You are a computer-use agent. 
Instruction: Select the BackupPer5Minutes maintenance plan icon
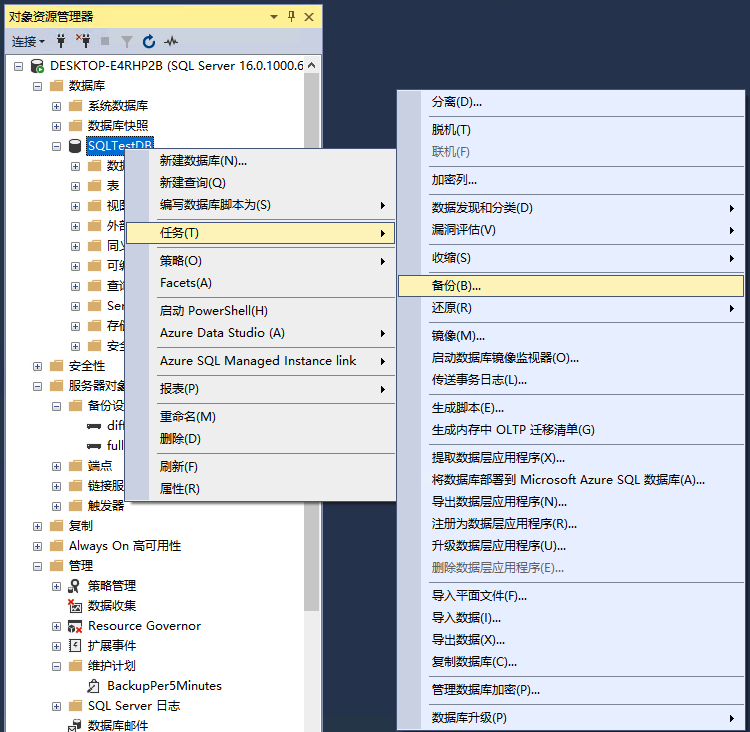(94, 686)
